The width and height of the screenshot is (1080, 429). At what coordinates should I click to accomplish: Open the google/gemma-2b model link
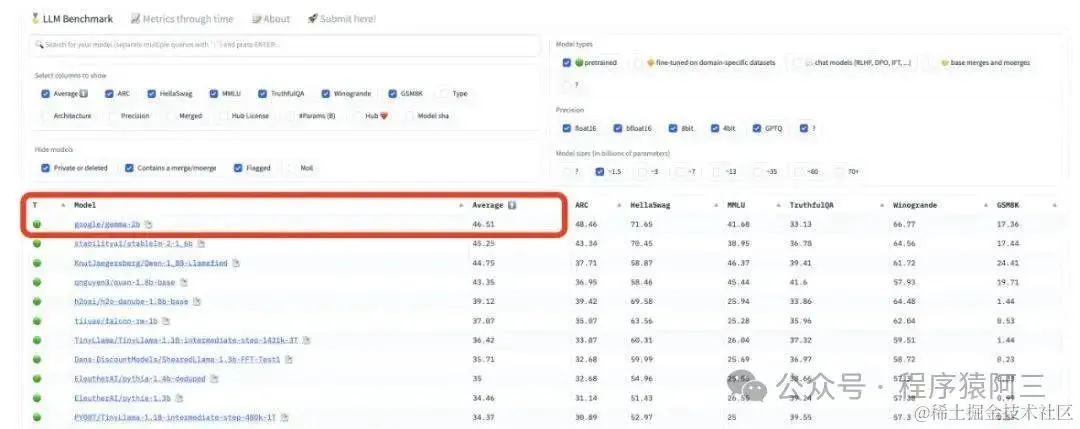click(107, 224)
